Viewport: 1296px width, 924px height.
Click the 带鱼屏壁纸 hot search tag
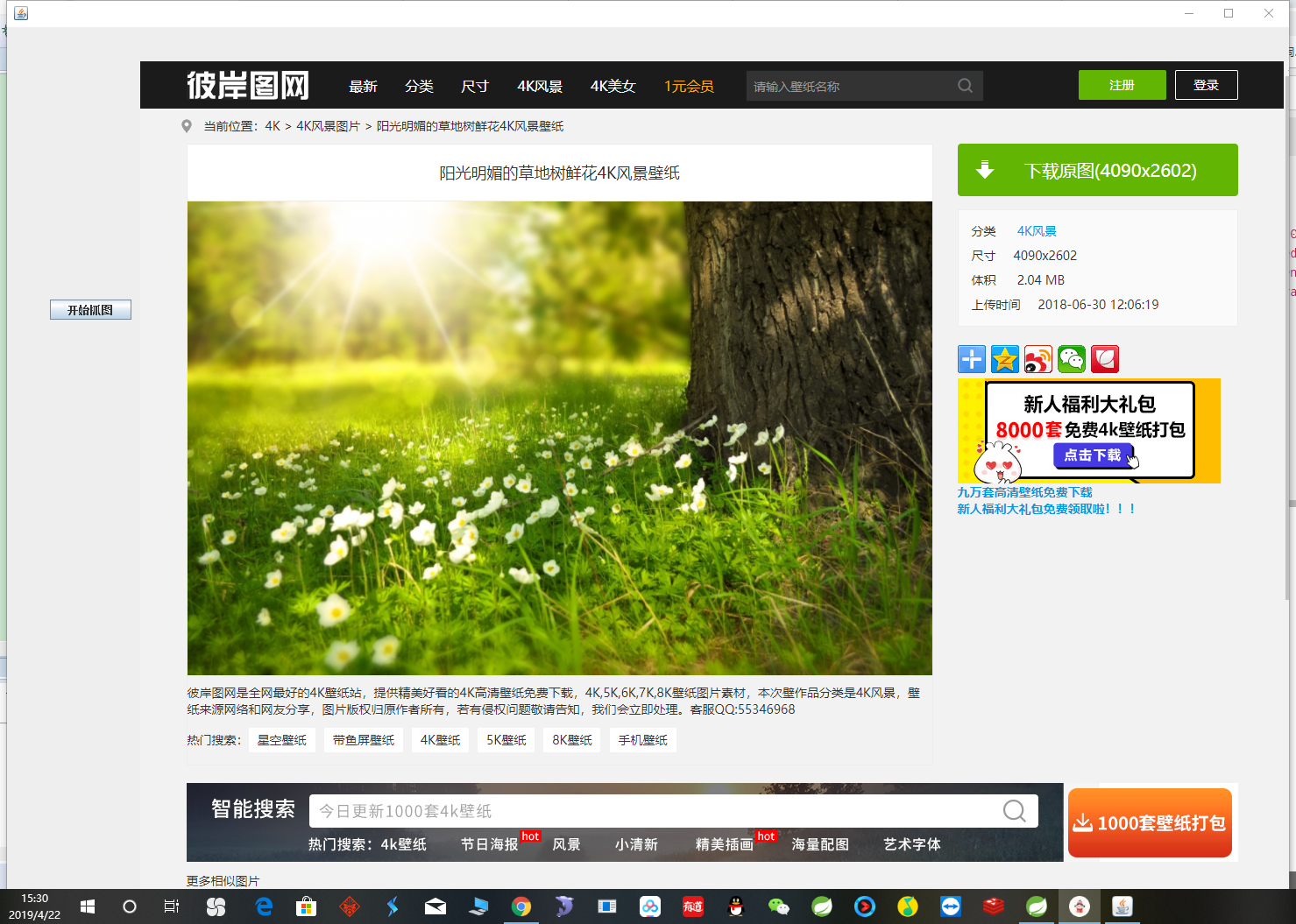pos(364,740)
